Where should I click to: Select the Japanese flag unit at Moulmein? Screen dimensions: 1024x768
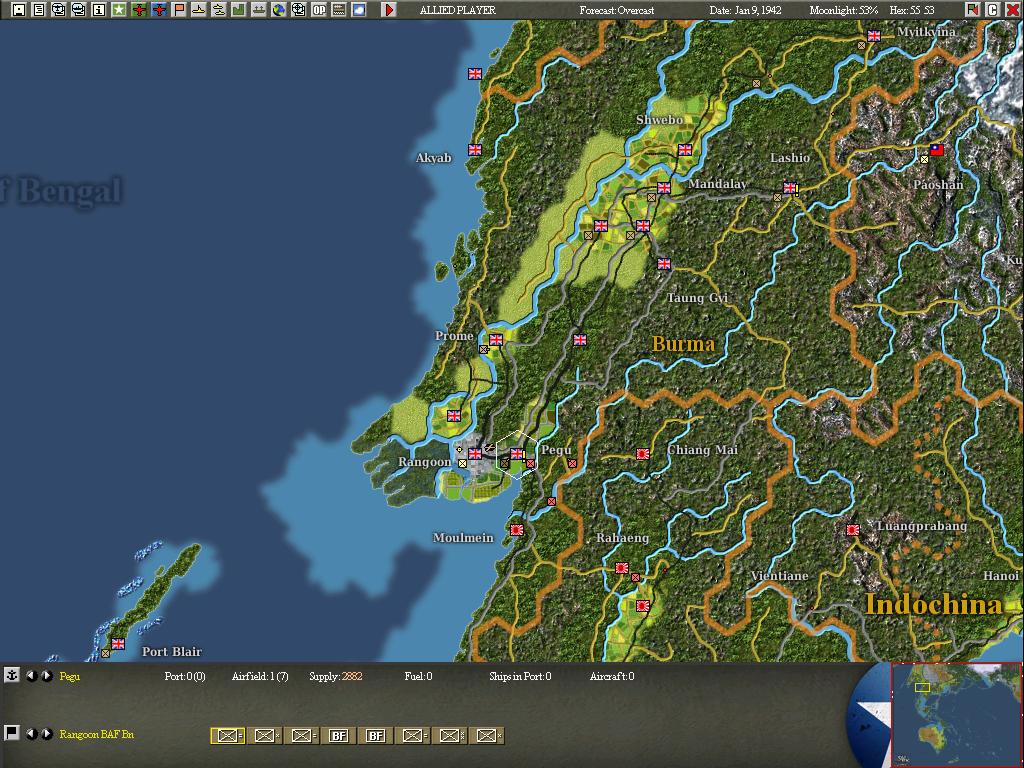(517, 530)
